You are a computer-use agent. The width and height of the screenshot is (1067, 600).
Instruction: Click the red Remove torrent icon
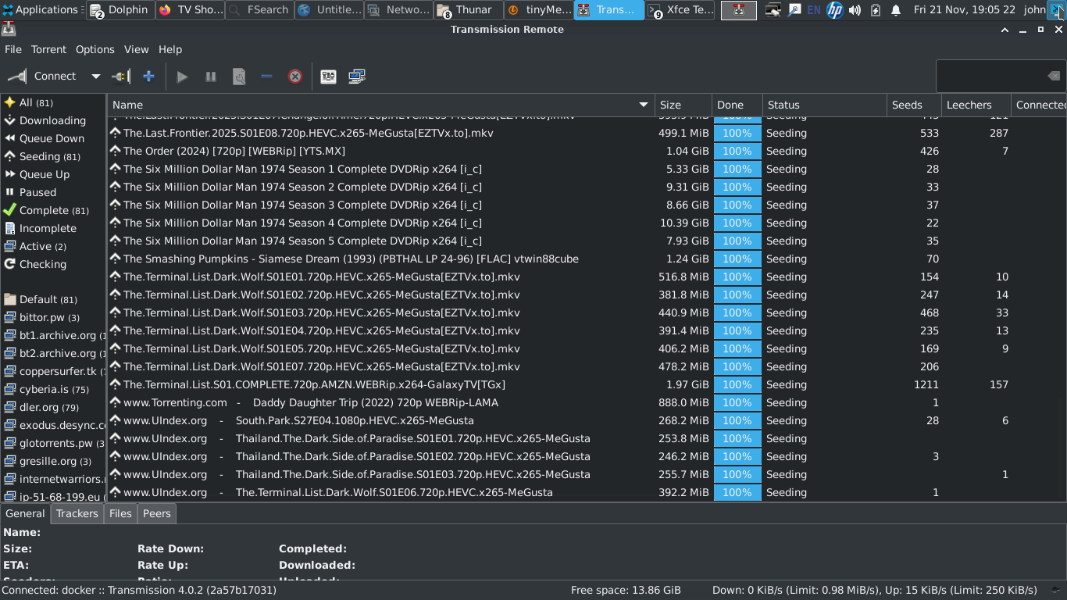pyautogui.click(x=293, y=76)
